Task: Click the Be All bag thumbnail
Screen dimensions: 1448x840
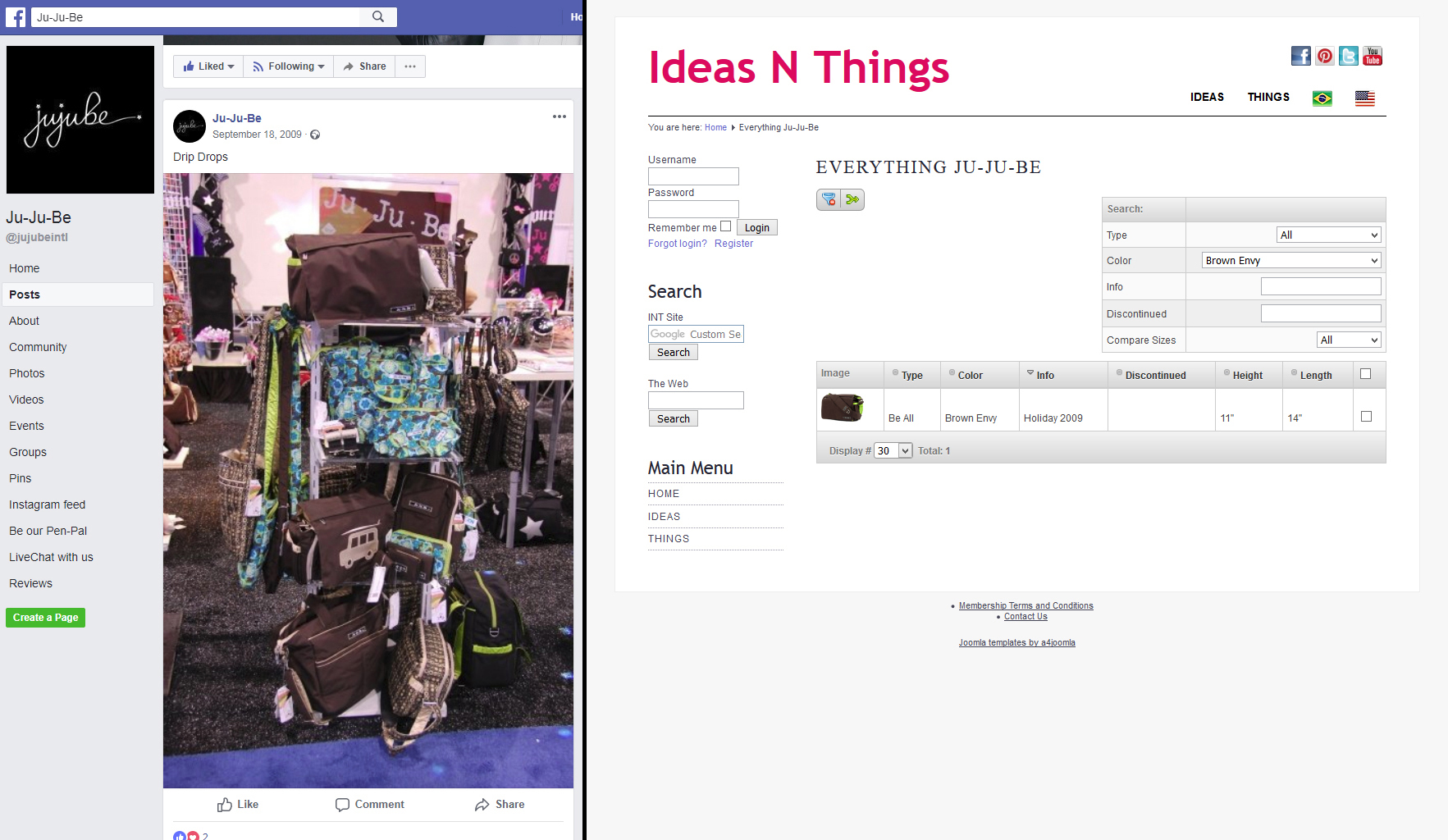Action: (843, 408)
